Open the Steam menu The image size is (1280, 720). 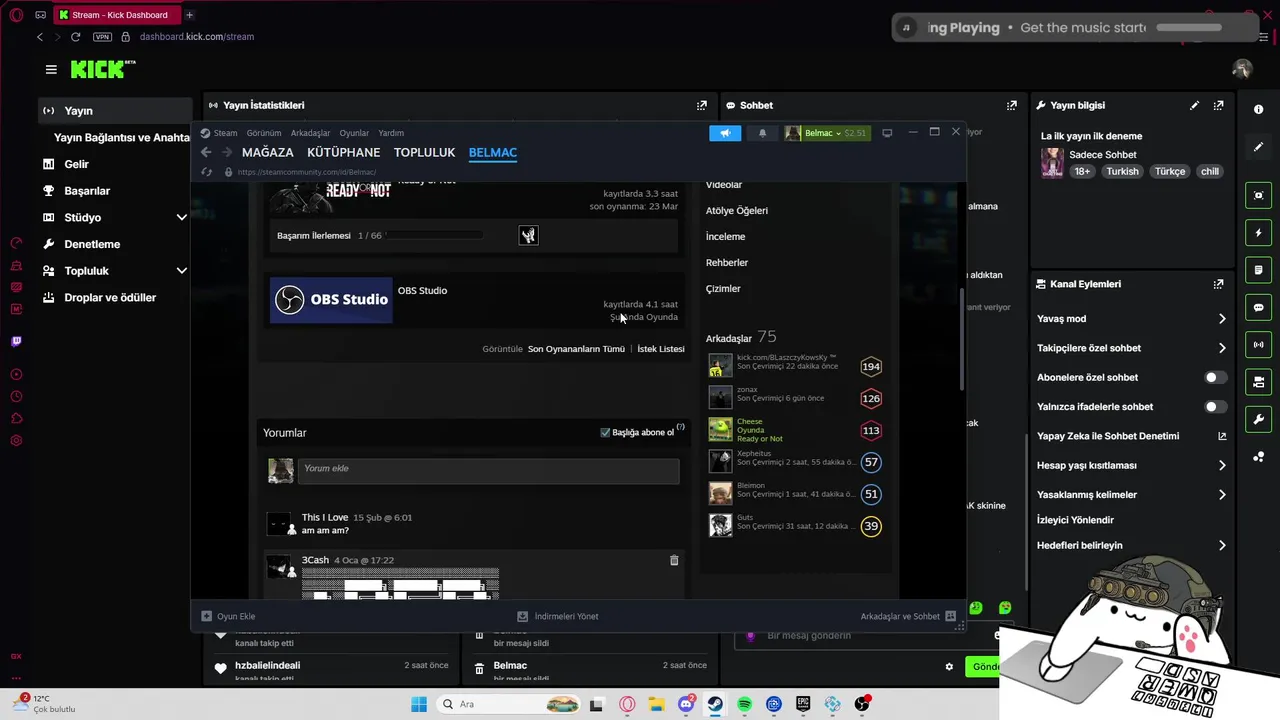point(225,133)
